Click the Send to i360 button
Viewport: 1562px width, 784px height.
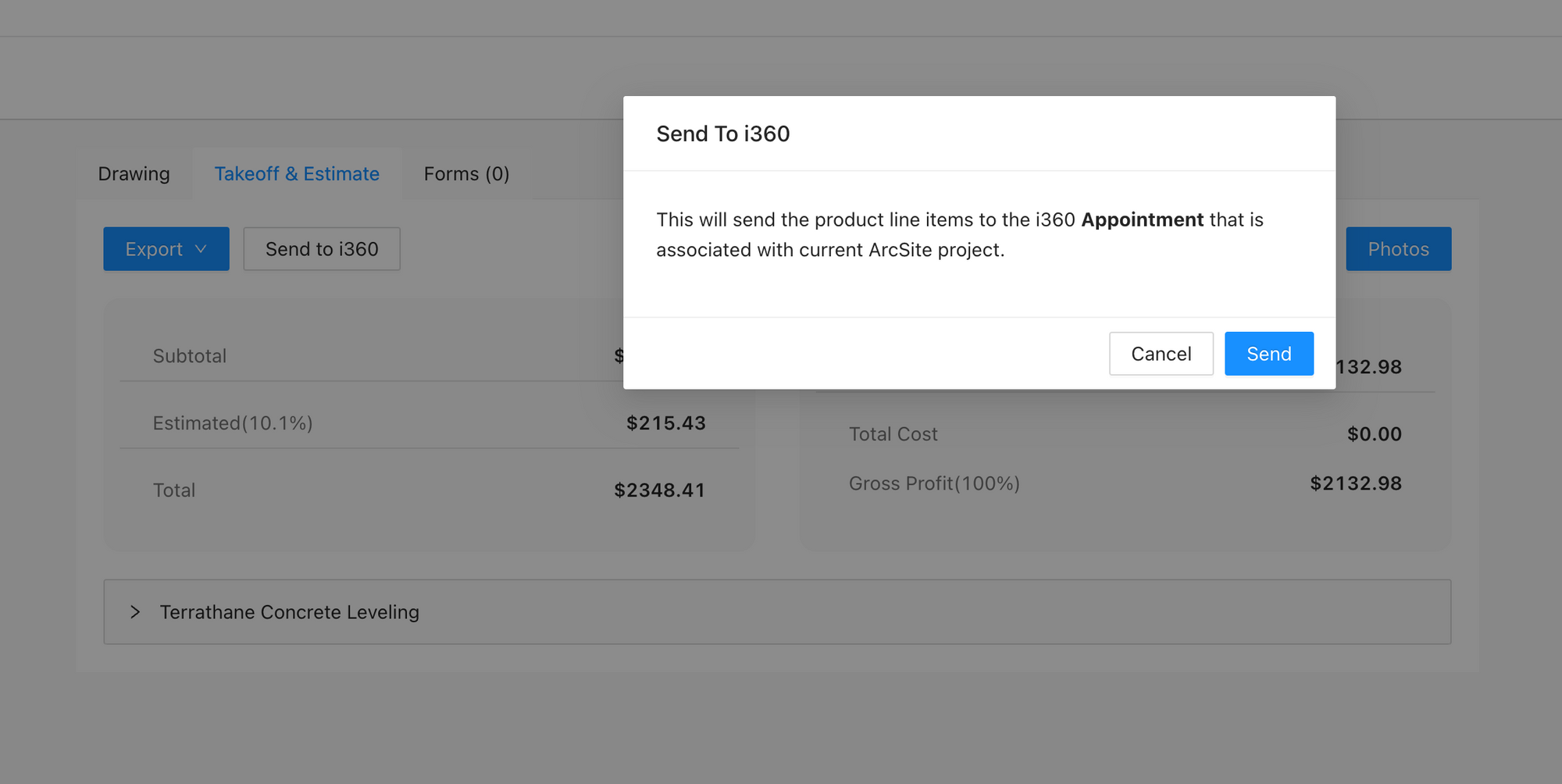click(322, 249)
